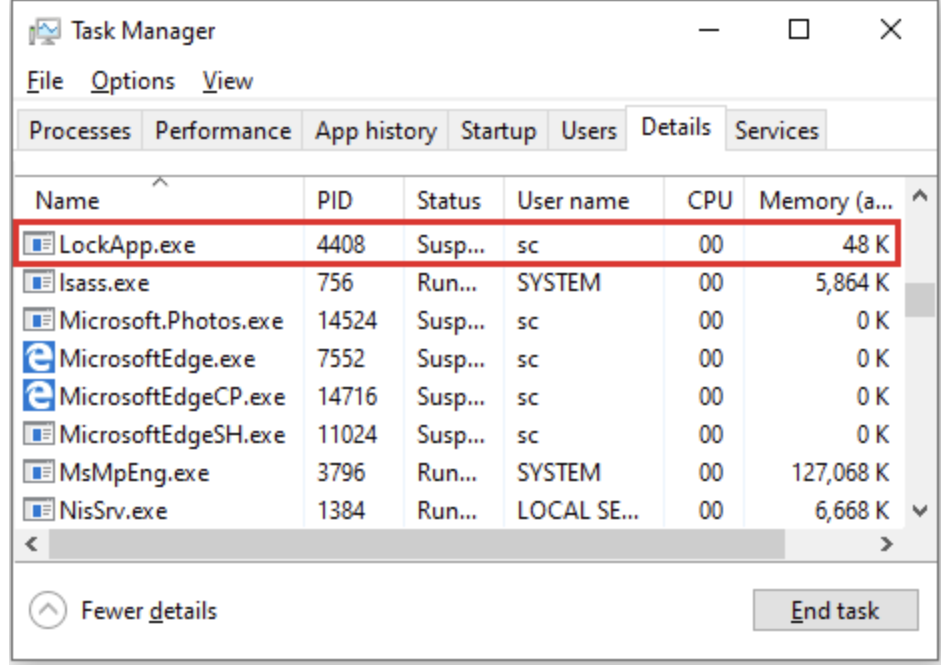Click the MsMpEng.exe process icon
The height and width of the screenshot is (670, 948).
pos(39,472)
